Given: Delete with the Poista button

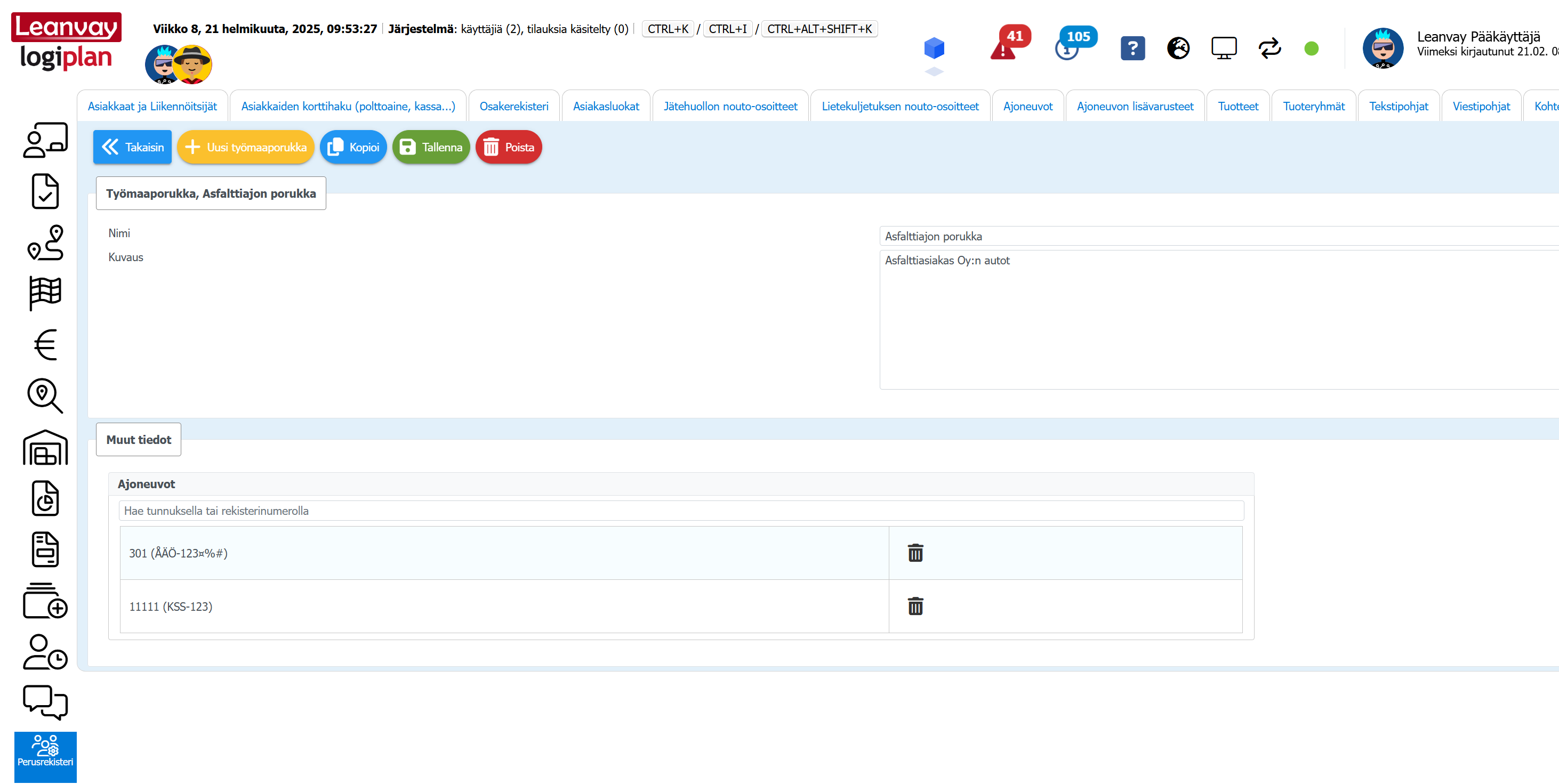Looking at the screenshot, I should (508, 147).
